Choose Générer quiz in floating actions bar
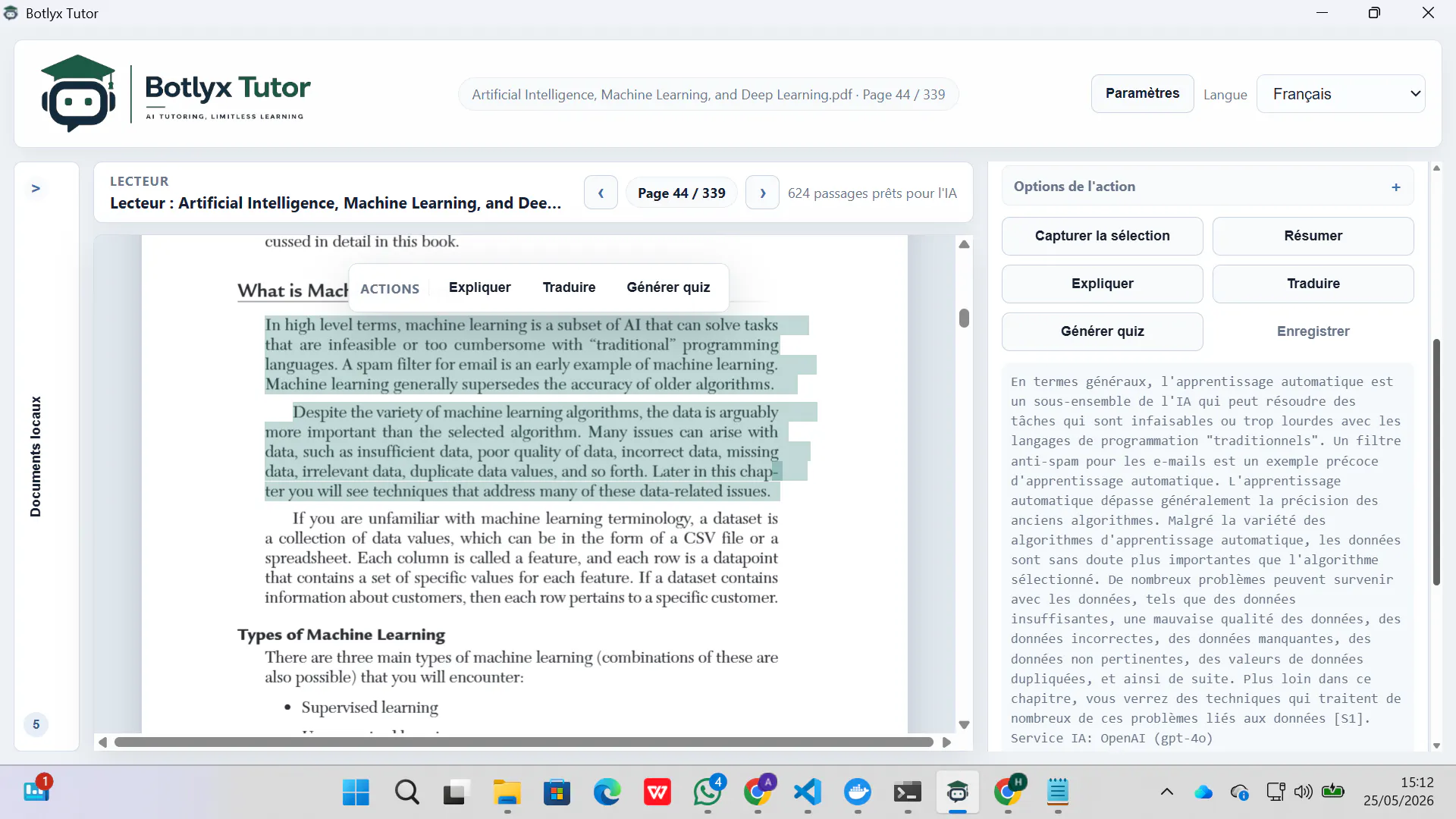The image size is (1456, 819). pyautogui.click(x=668, y=287)
